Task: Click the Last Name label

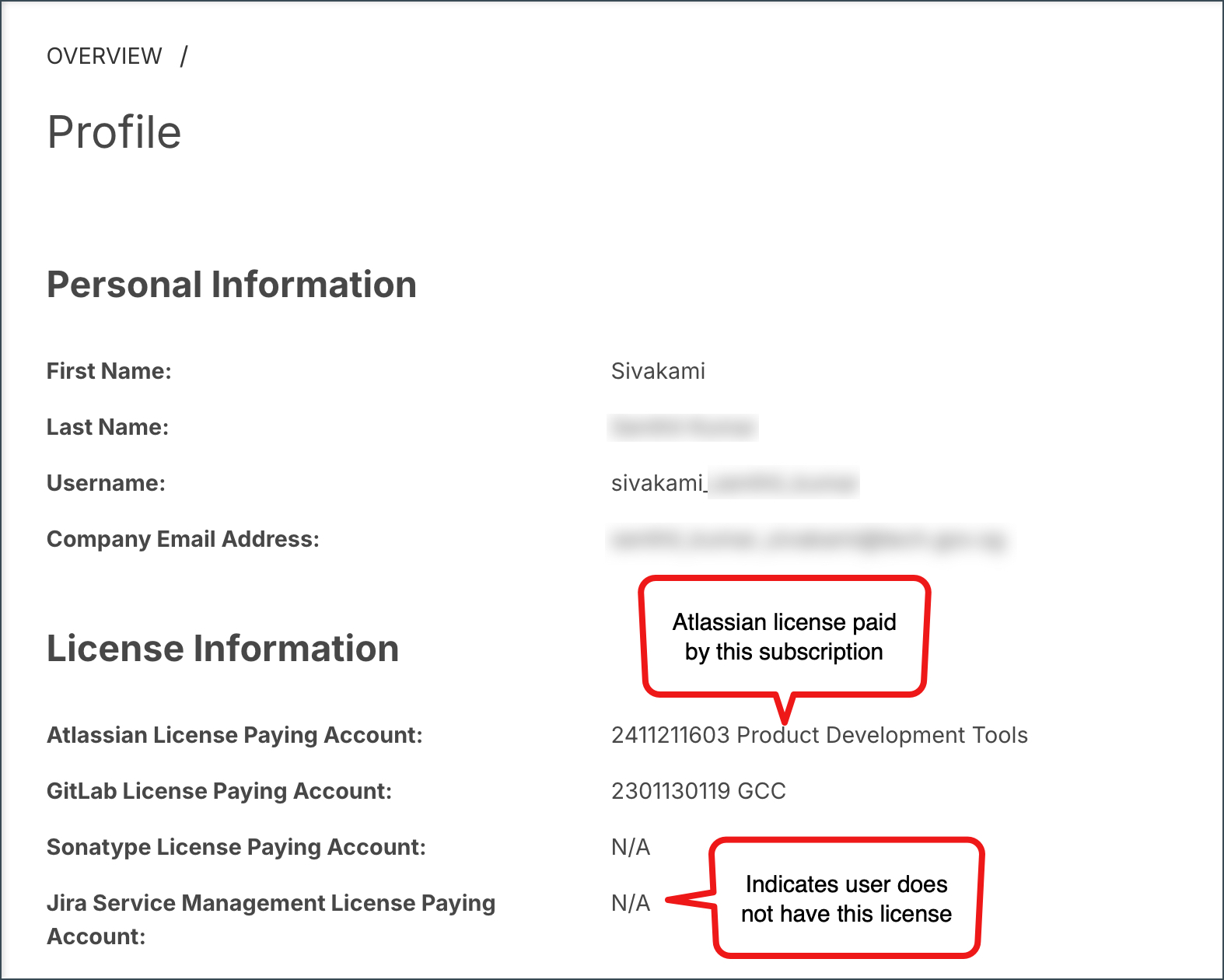Action: coord(107,427)
